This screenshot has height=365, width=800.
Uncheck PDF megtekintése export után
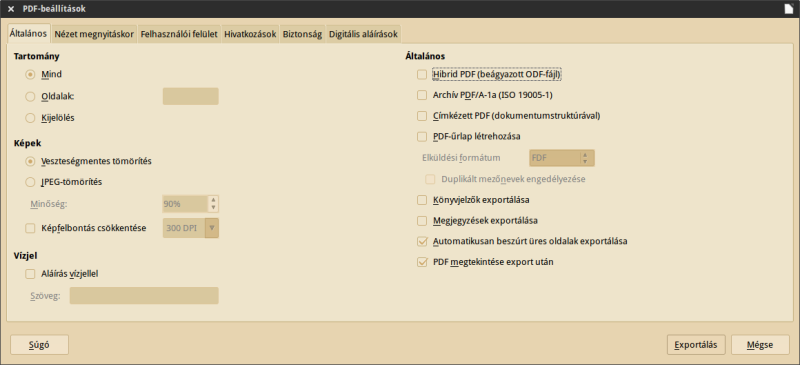tap(421, 262)
